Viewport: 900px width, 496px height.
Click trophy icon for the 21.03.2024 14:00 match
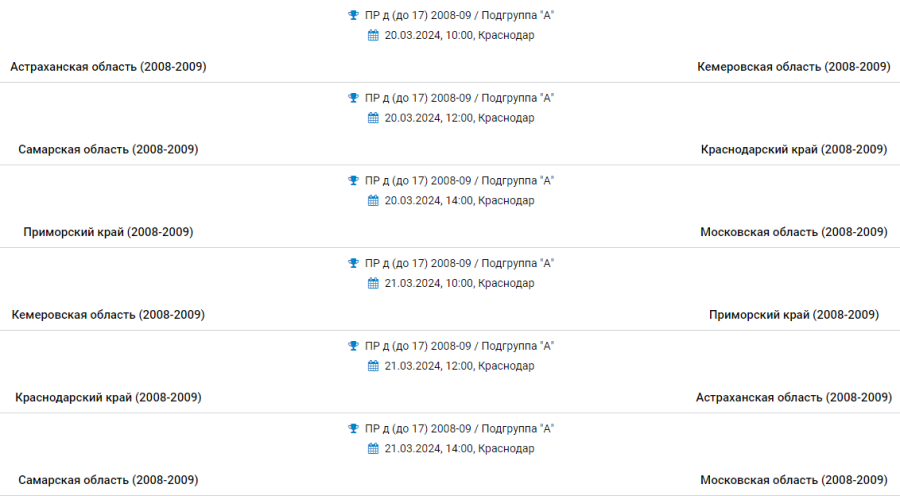pyautogui.click(x=353, y=429)
